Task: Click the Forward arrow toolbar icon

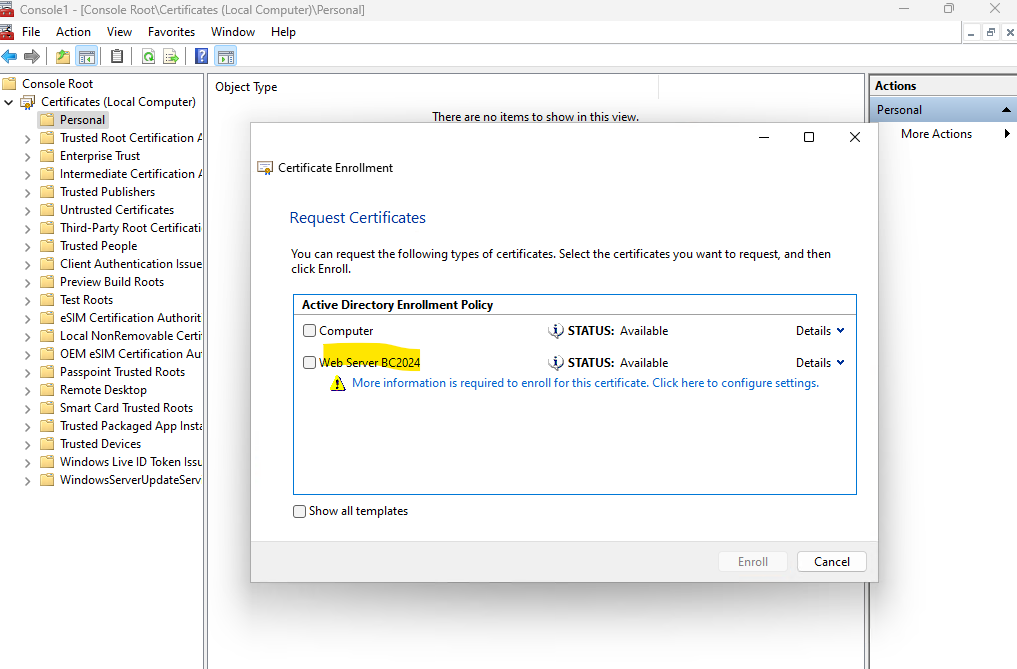Action: click(32, 56)
